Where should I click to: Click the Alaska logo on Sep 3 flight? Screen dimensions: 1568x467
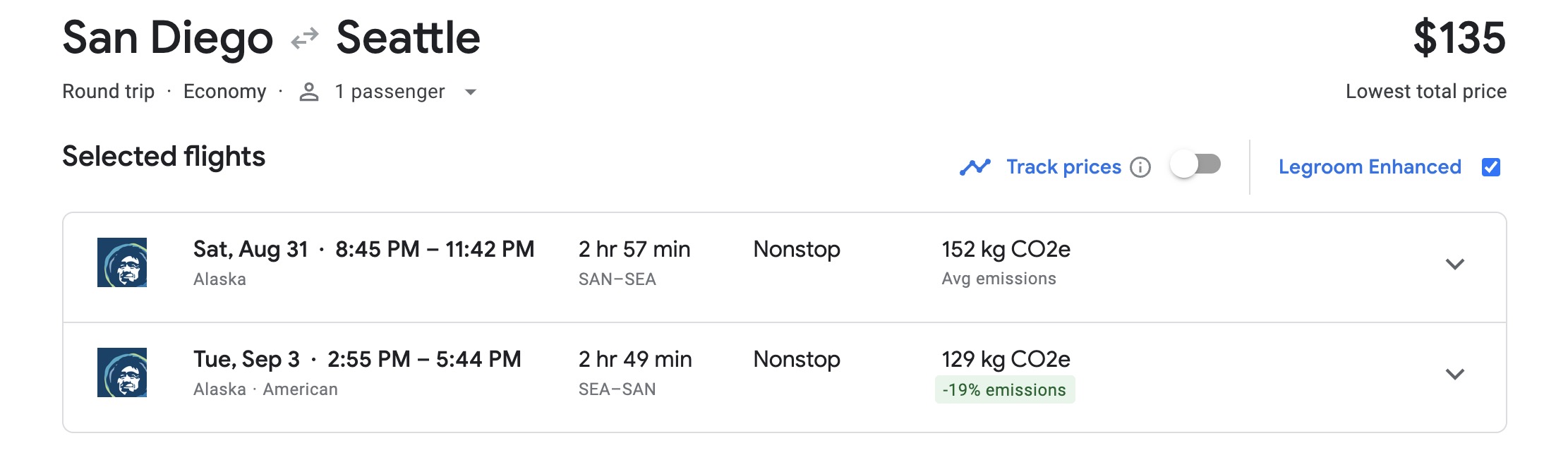[122, 372]
